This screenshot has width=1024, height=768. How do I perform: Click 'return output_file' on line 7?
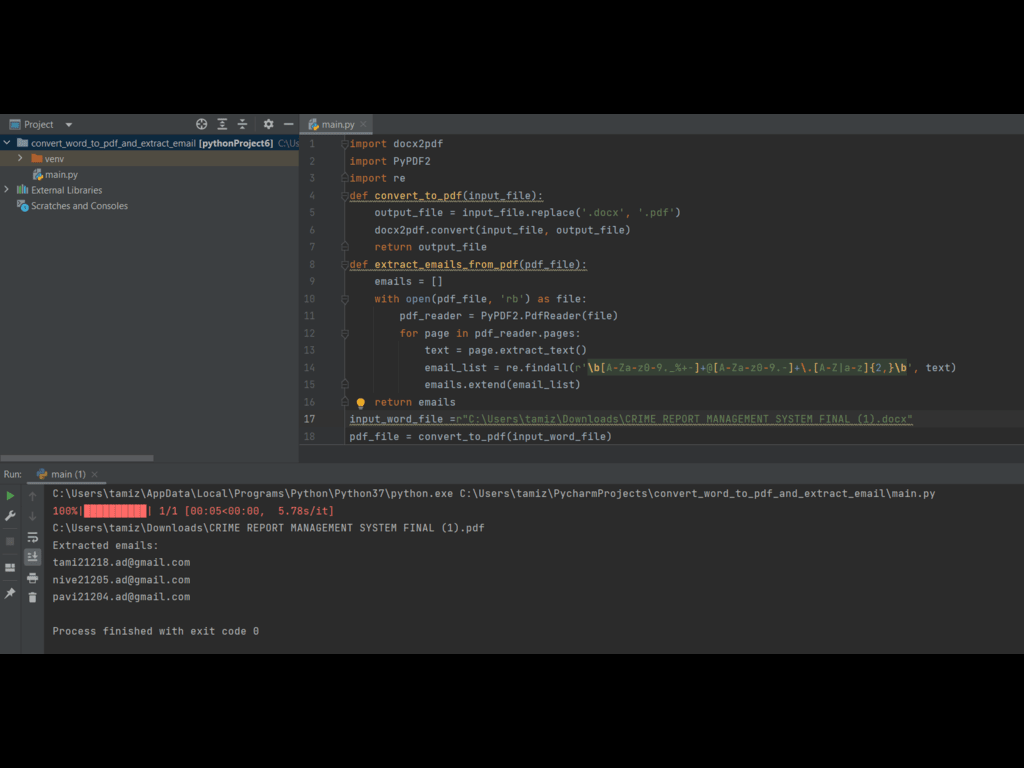pos(430,247)
